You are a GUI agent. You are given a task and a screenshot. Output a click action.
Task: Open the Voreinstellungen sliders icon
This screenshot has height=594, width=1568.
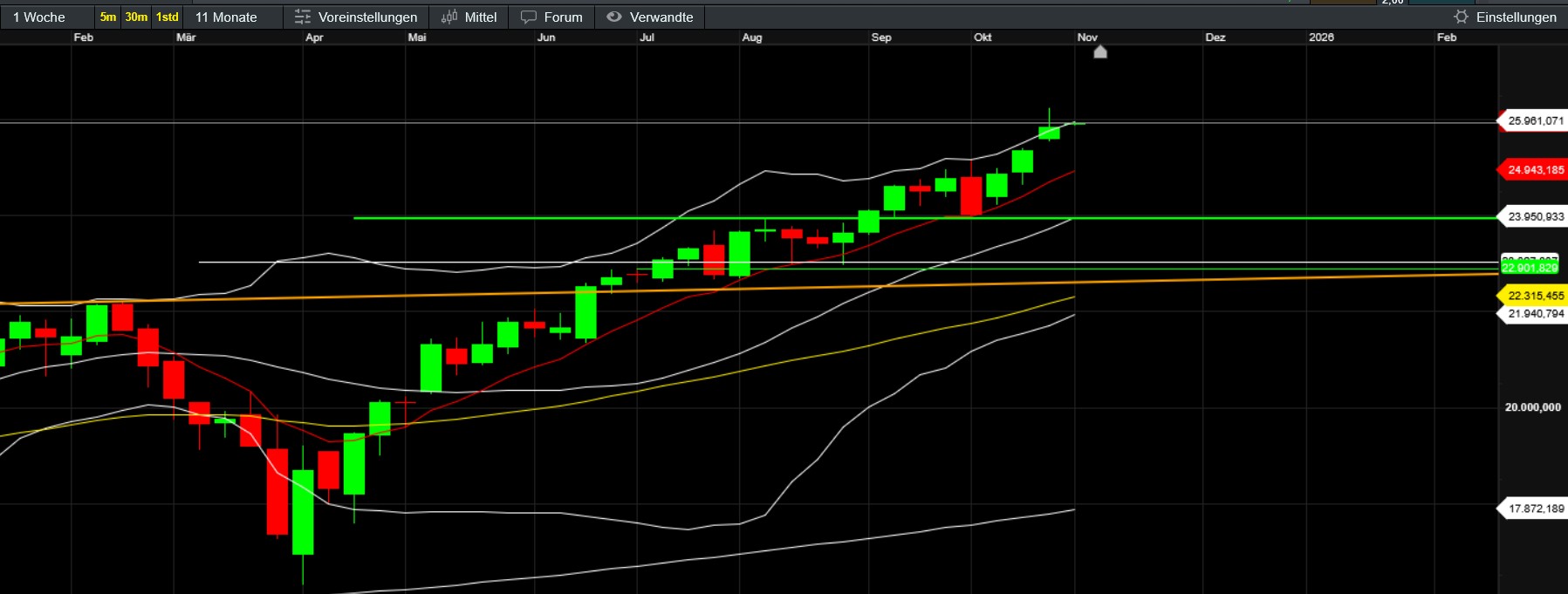click(303, 17)
